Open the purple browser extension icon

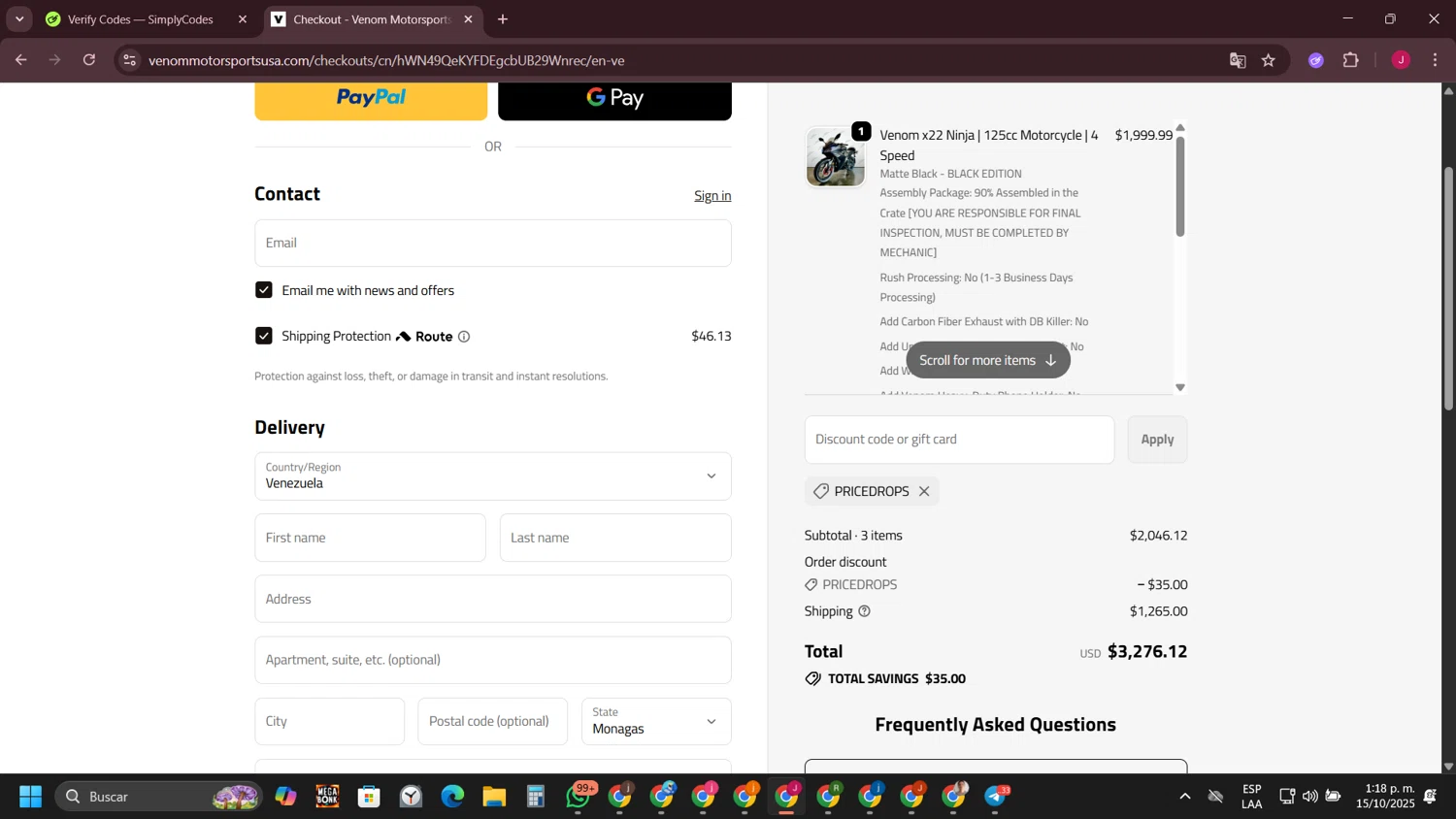tap(1316, 60)
